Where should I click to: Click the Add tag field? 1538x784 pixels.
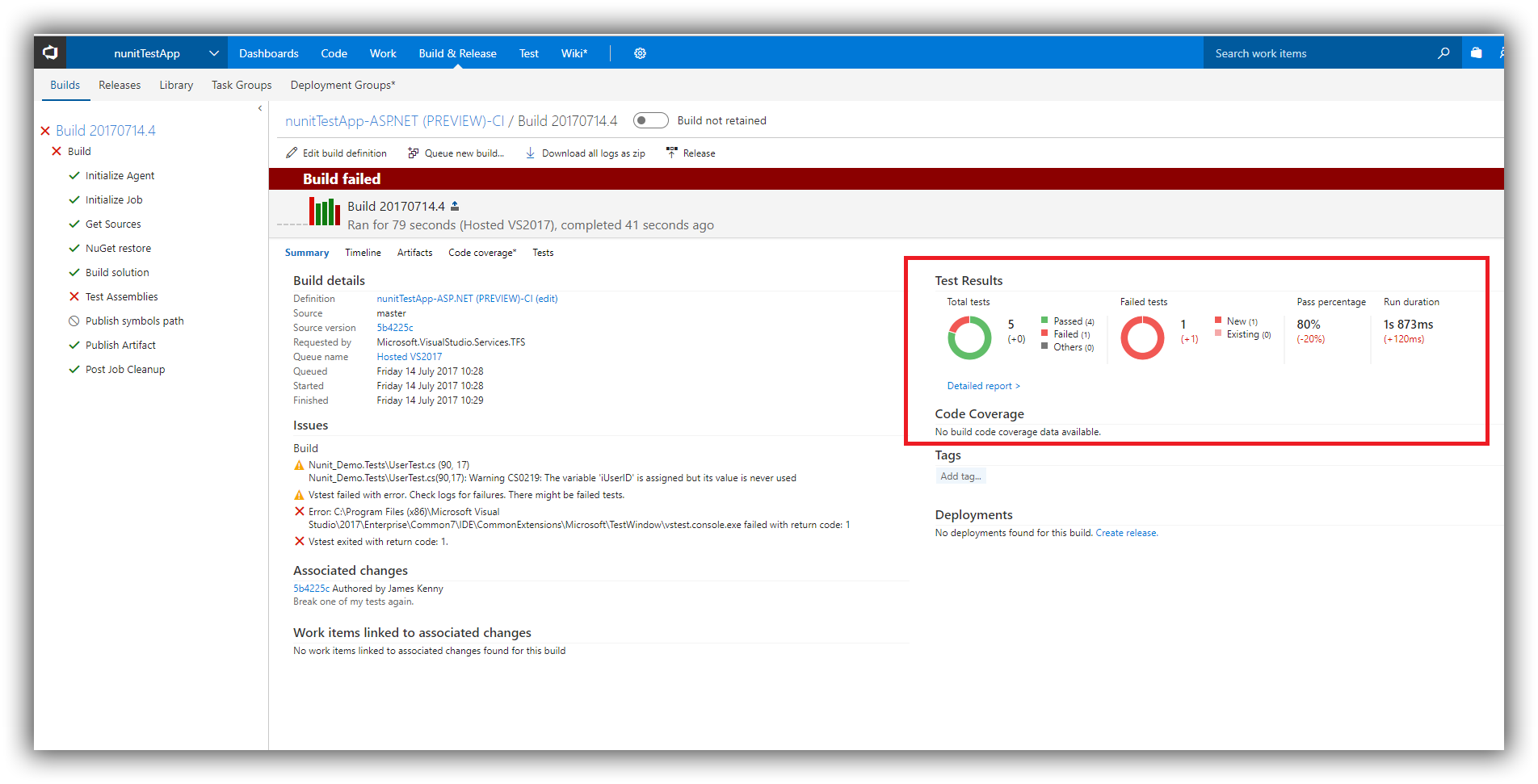[x=960, y=476]
